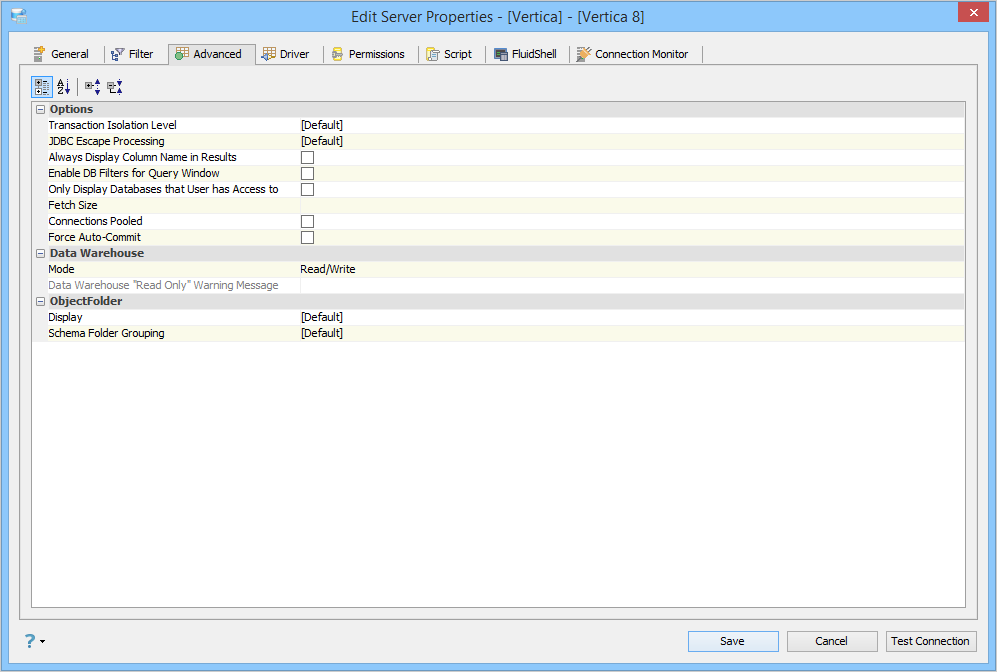
Task: Toggle Only Display Databases User has Access
Action: tap(307, 189)
